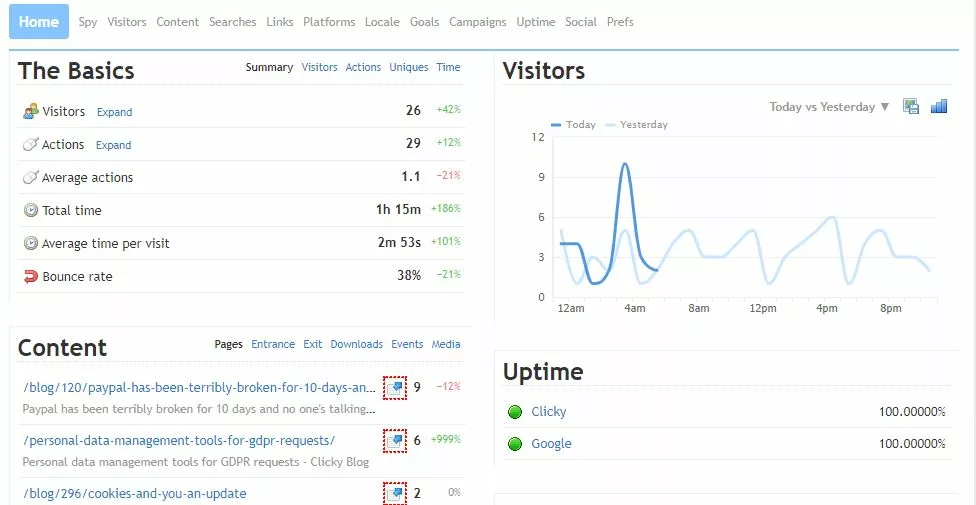Open external link icon for personal-data-management page

click(395, 441)
